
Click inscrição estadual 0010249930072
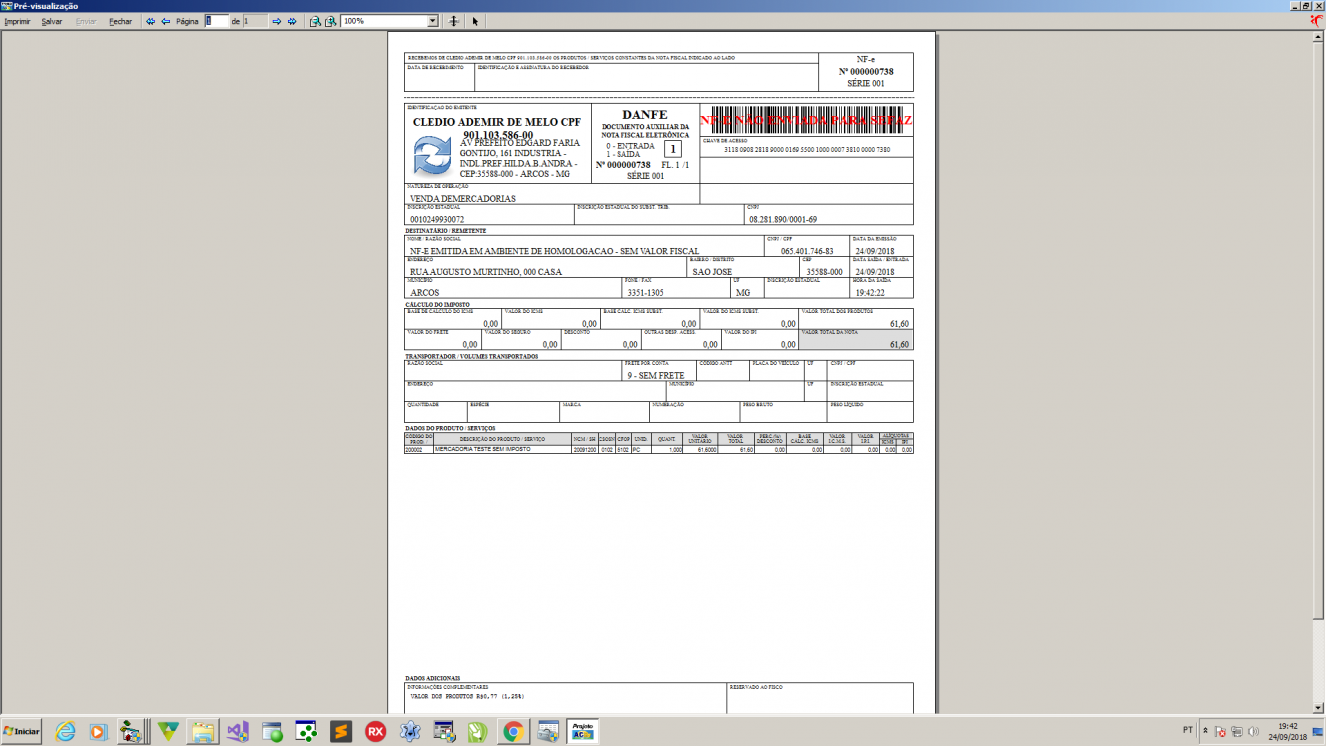[x=437, y=218]
